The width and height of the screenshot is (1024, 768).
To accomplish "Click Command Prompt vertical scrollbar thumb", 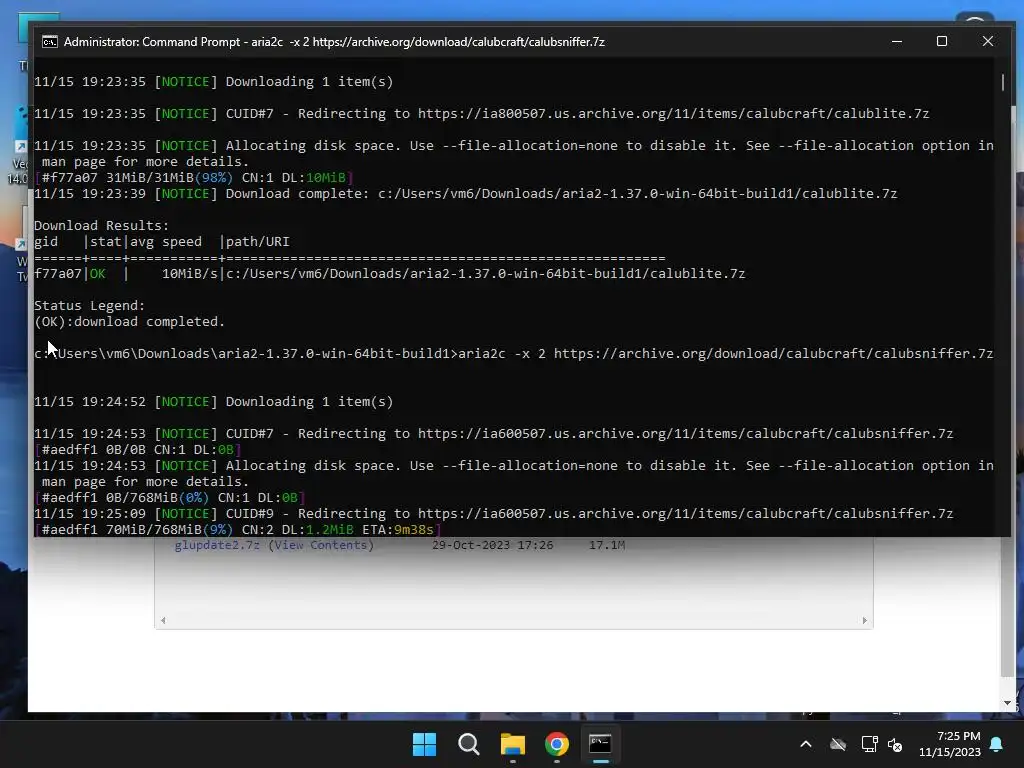I will (1003, 82).
